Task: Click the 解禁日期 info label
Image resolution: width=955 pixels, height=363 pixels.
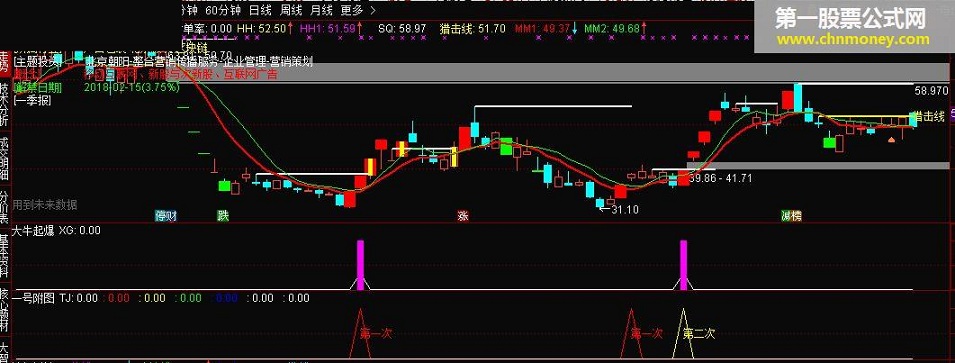Action: click(x=38, y=87)
